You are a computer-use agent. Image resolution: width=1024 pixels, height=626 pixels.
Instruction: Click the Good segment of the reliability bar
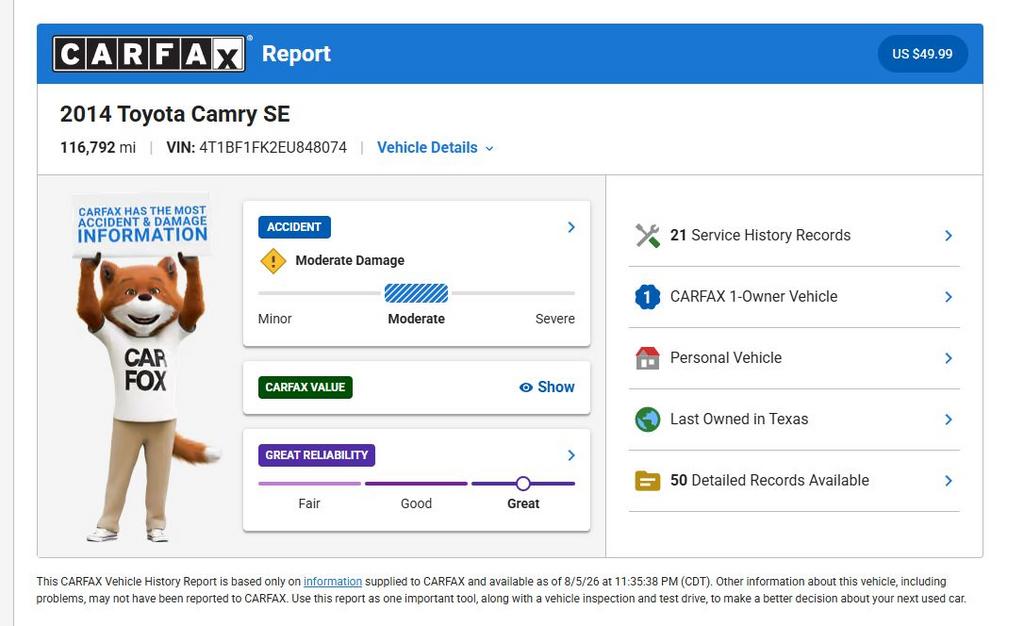coord(416,484)
